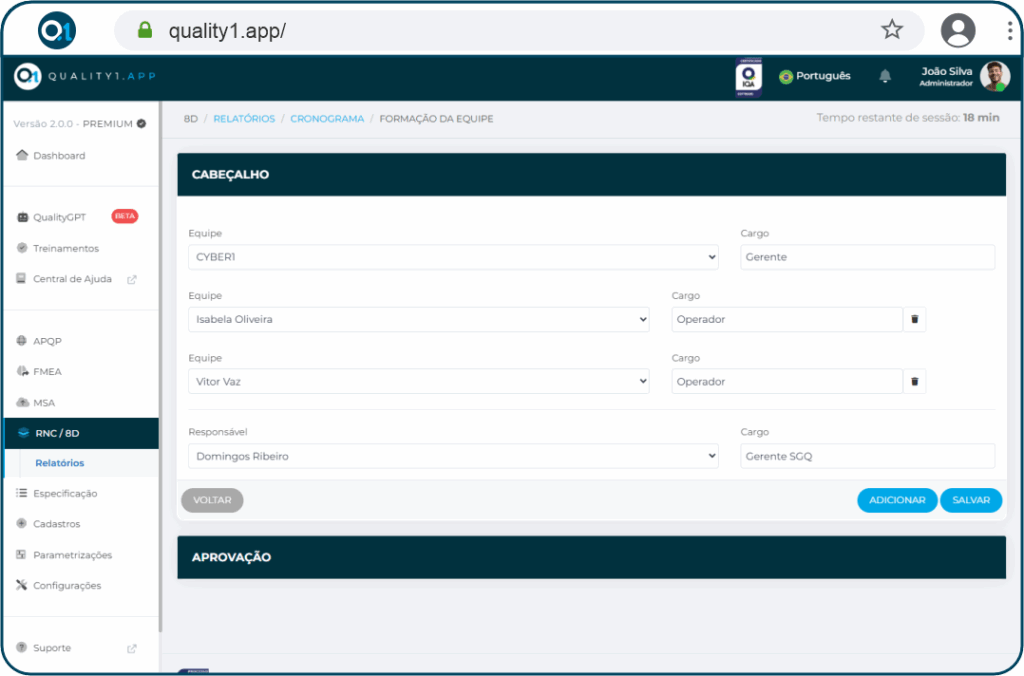Go to CRONOGRAMA breadcrumb link
Screen dimensions: 1024x676
[x=327, y=119]
